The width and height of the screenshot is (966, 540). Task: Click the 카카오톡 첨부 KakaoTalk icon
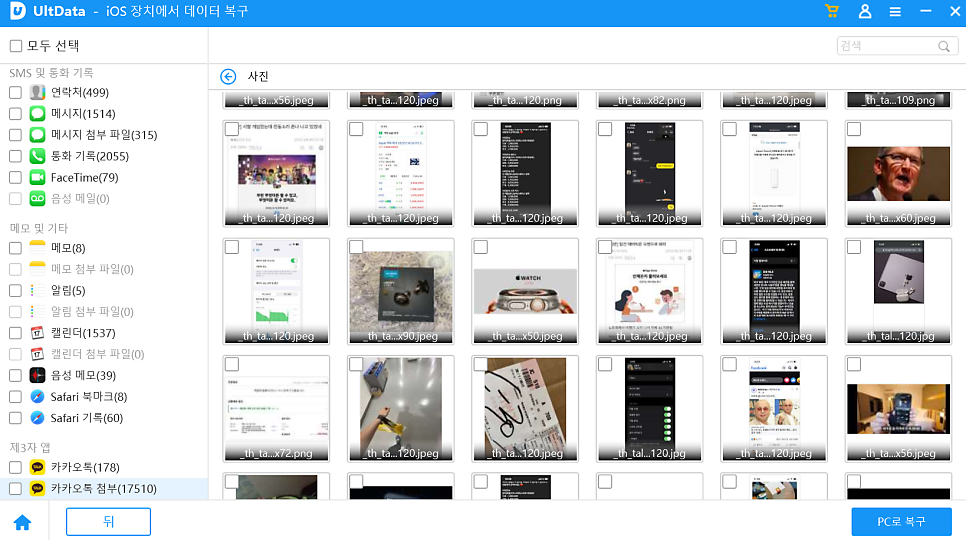click(38, 488)
